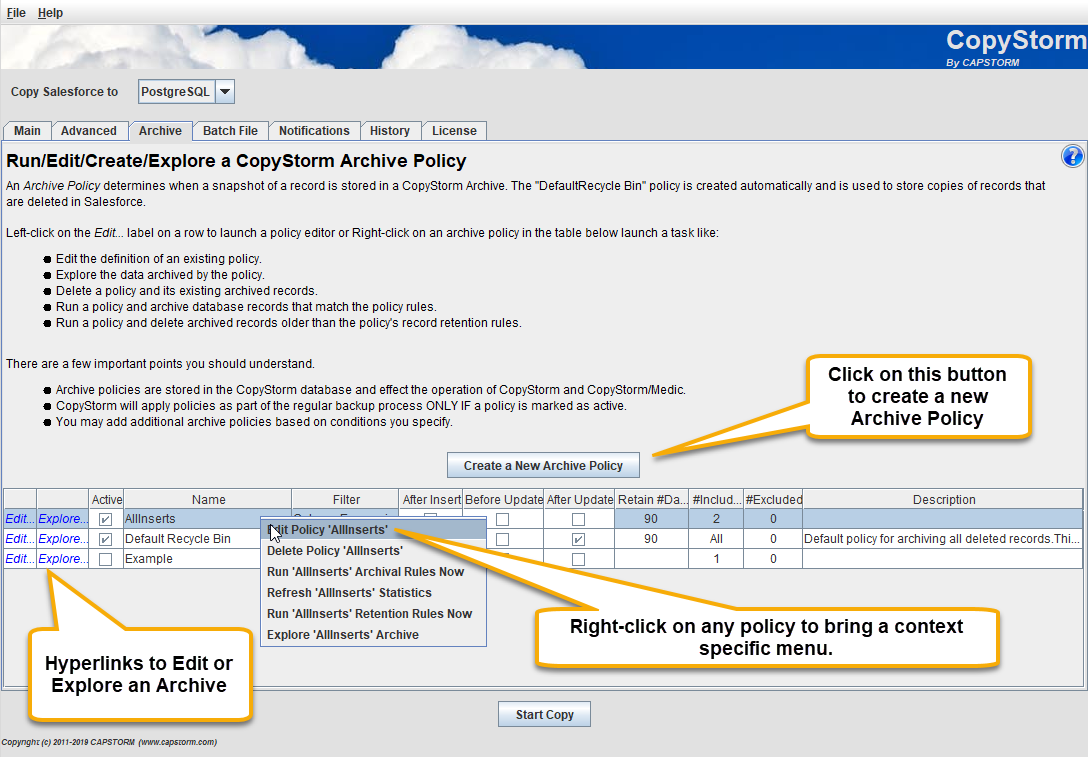Click the Name column header
The image size is (1088, 757).
pyautogui.click(x=208, y=499)
